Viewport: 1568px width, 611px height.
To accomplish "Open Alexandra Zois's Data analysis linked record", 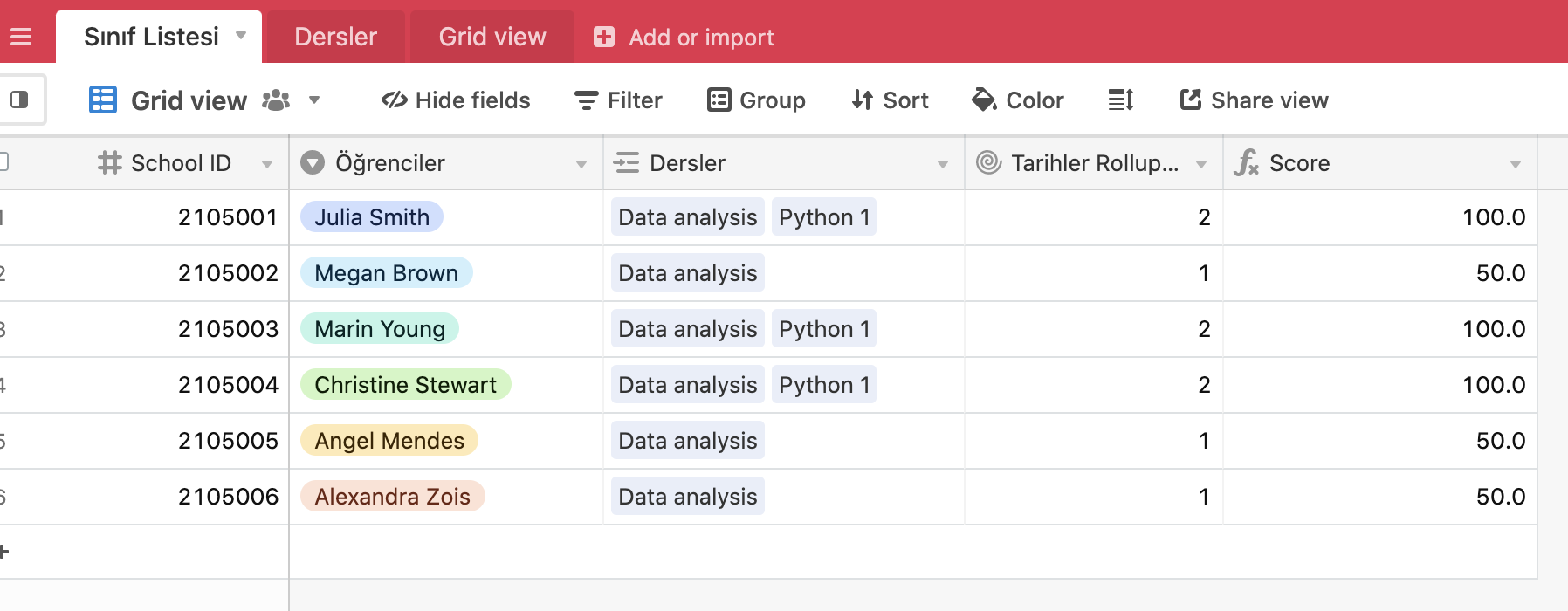I will [x=688, y=496].
